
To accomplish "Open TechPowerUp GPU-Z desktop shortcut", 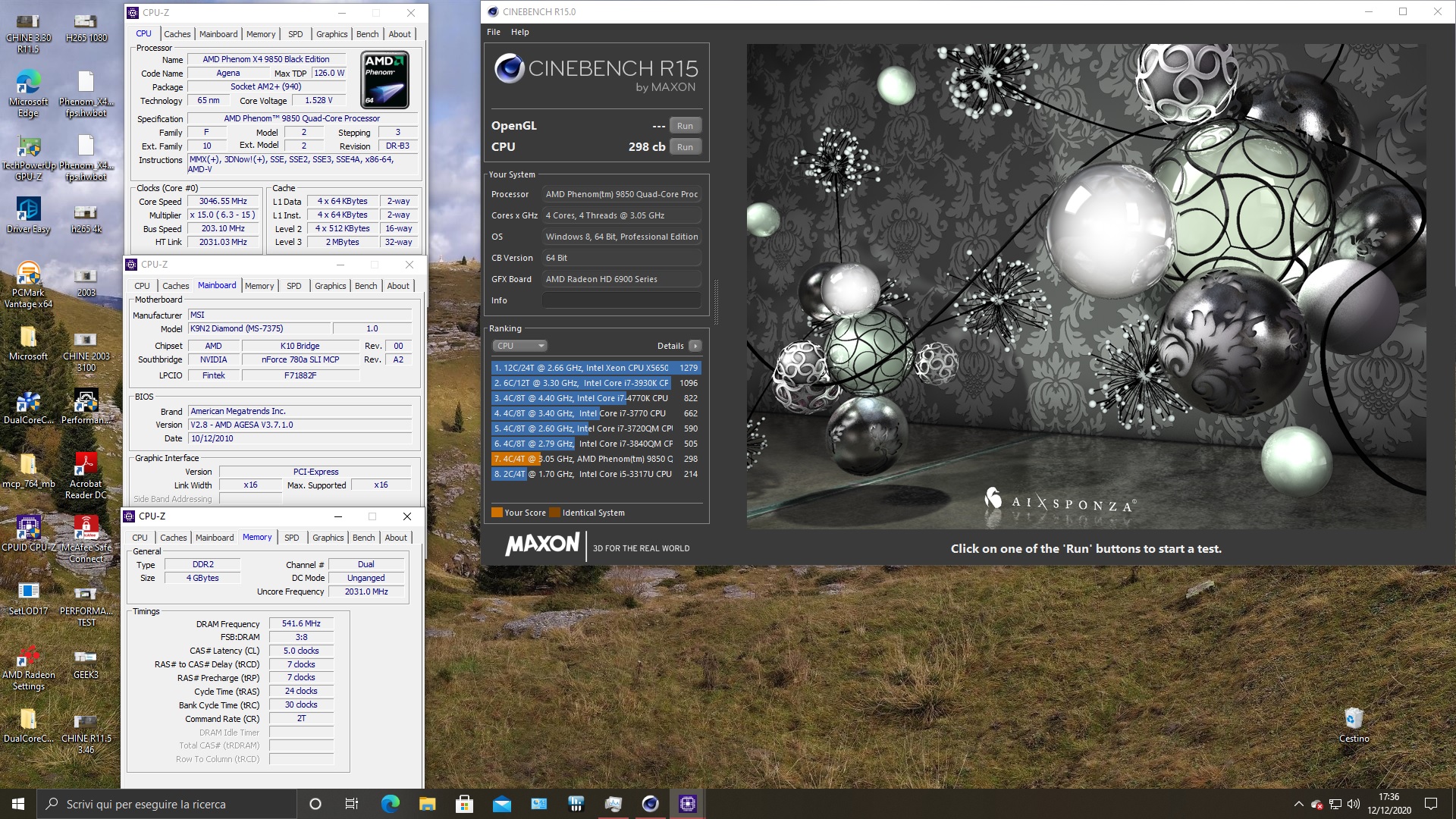I will (x=28, y=157).
